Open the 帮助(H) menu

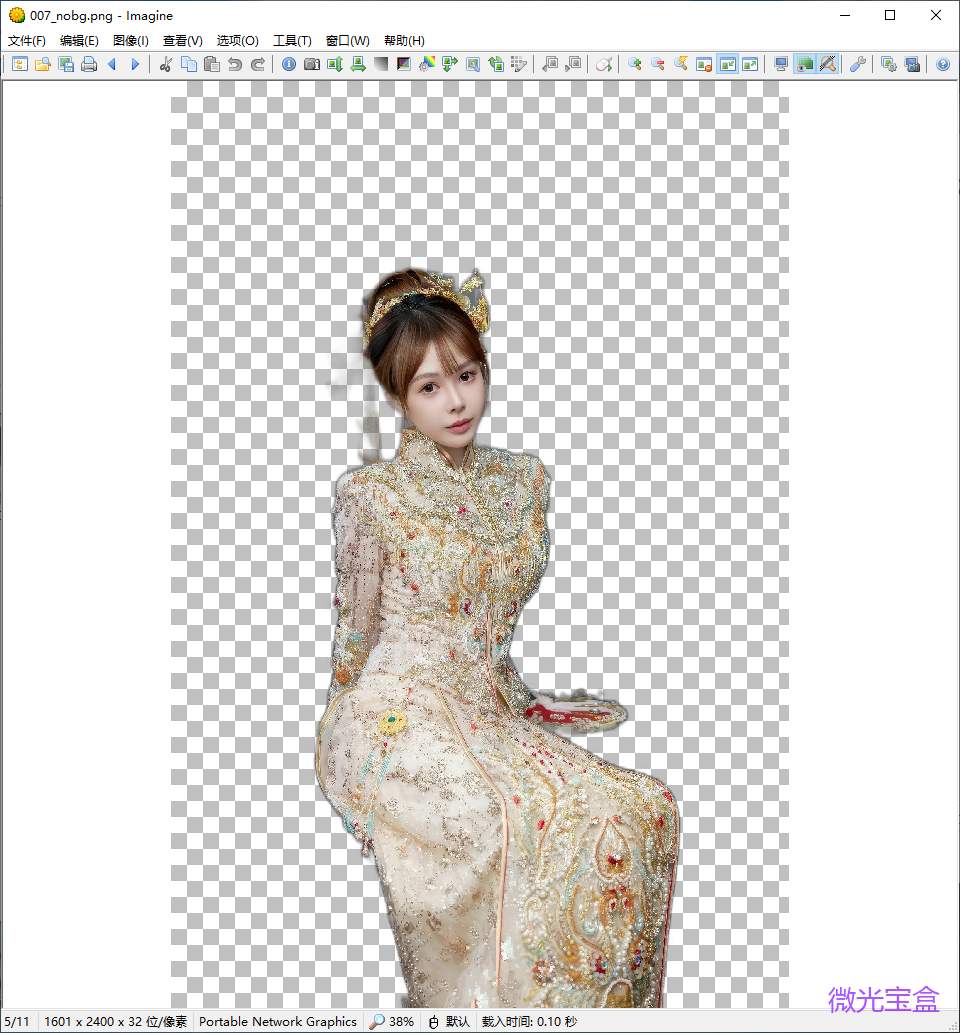coord(404,41)
